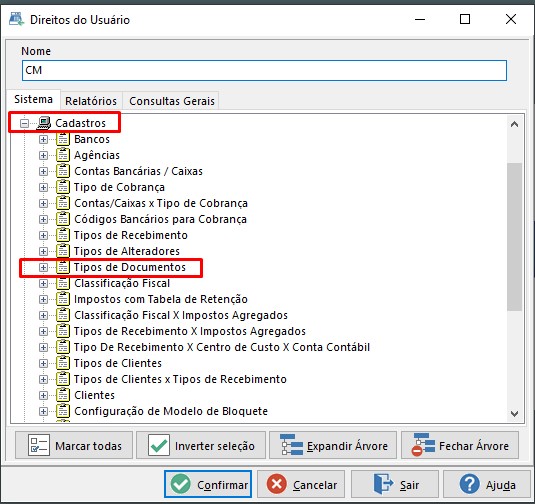Click the icon beside Tipos de Clientes

click(63, 363)
